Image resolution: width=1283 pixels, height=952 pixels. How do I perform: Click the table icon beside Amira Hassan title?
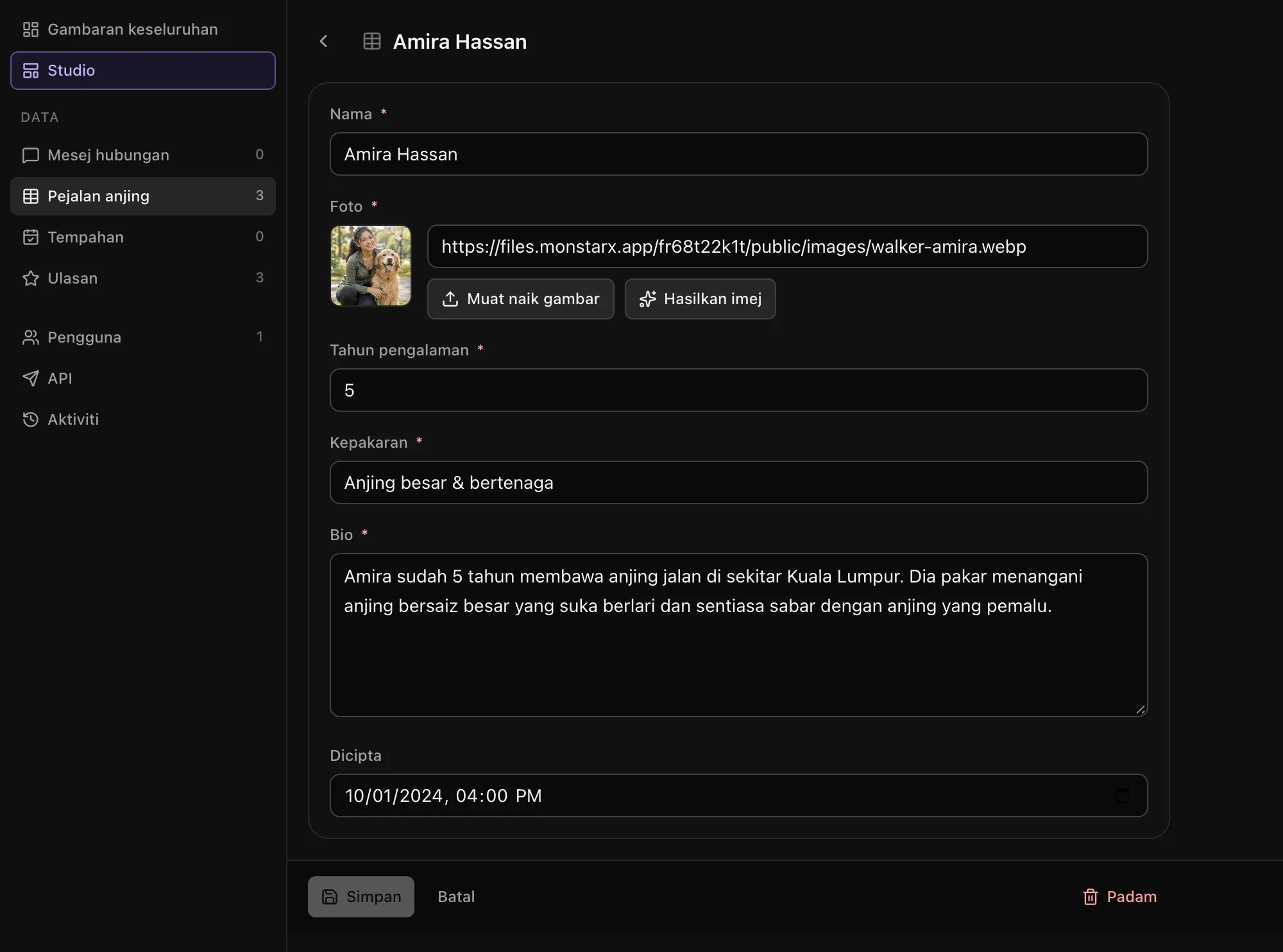click(372, 42)
